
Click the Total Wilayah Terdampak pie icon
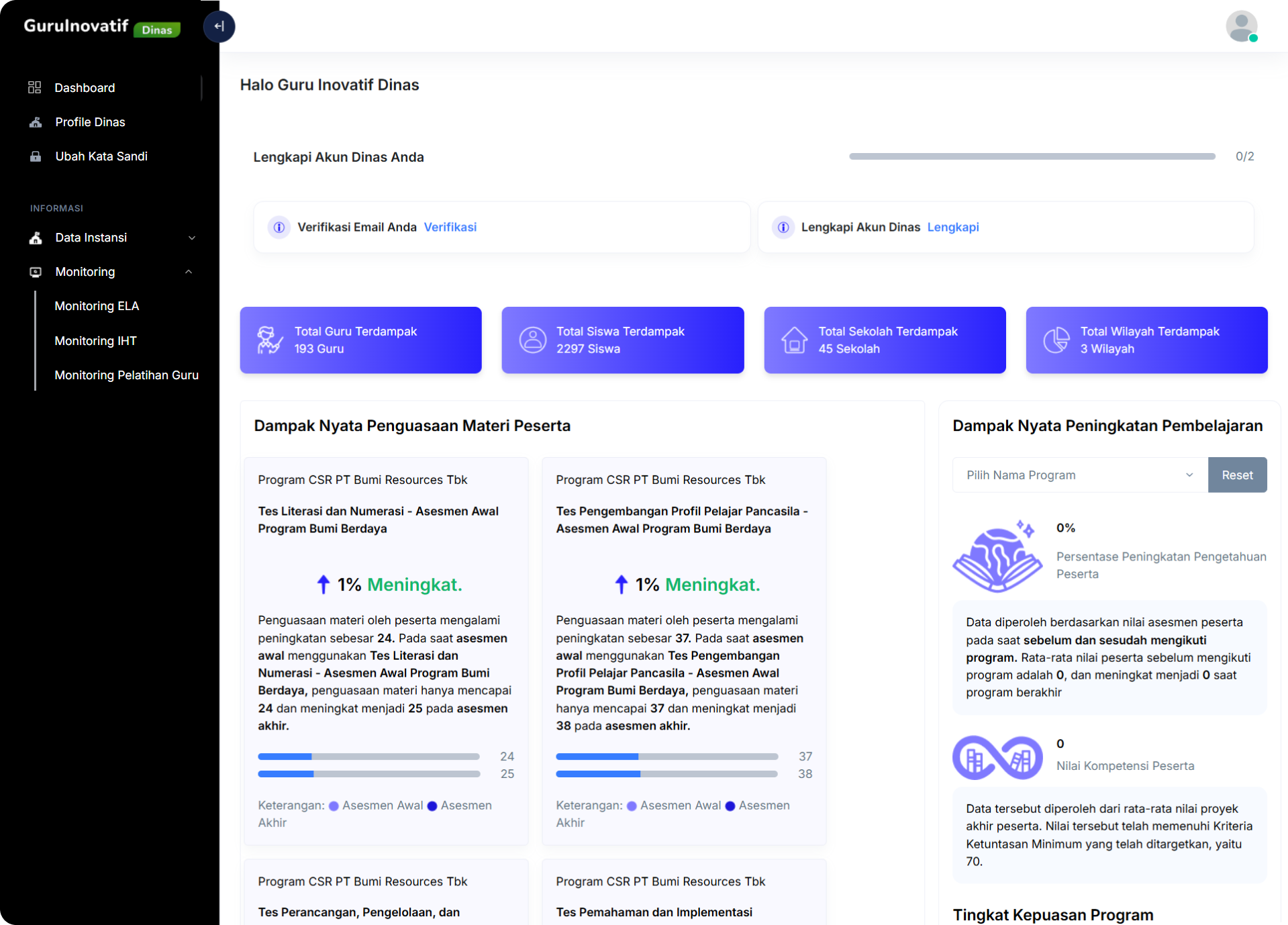point(1056,340)
